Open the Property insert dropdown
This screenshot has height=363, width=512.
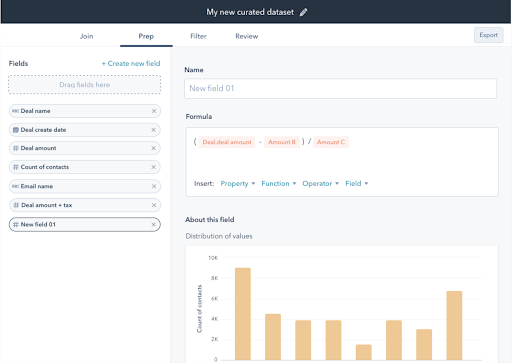coord(238,184)
